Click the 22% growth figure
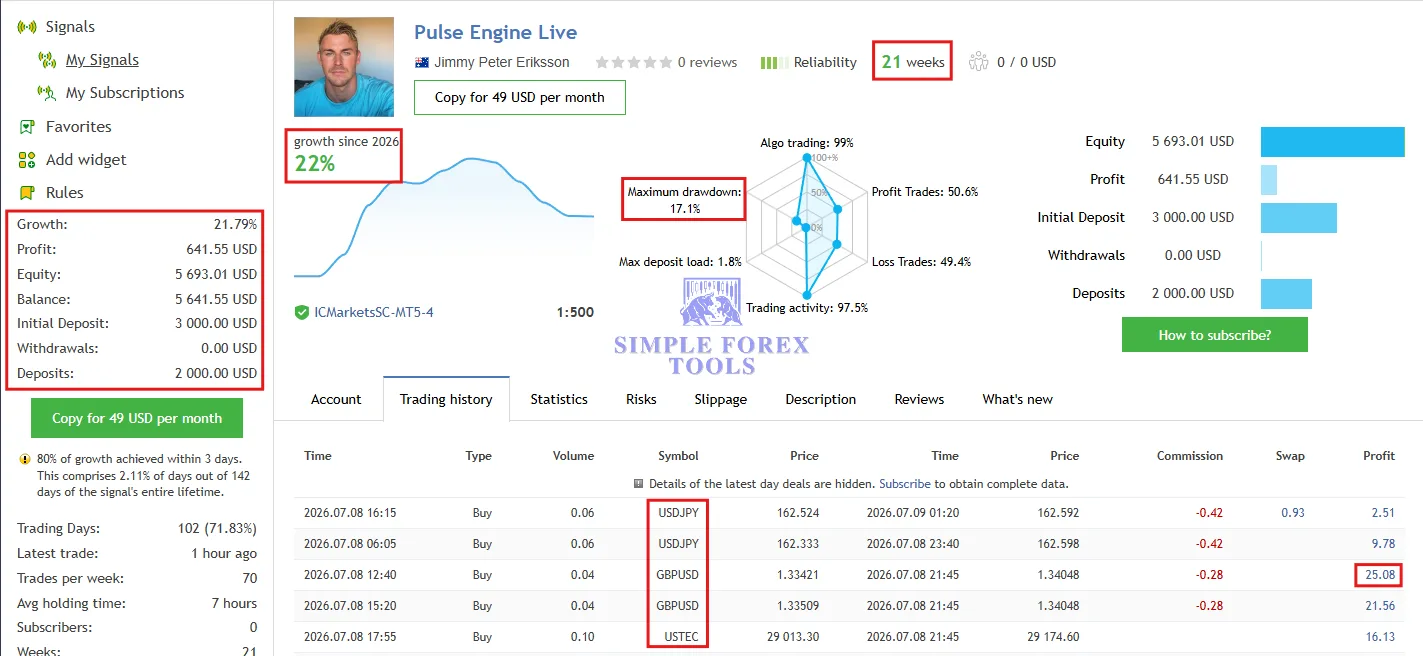 coord(315,164)
